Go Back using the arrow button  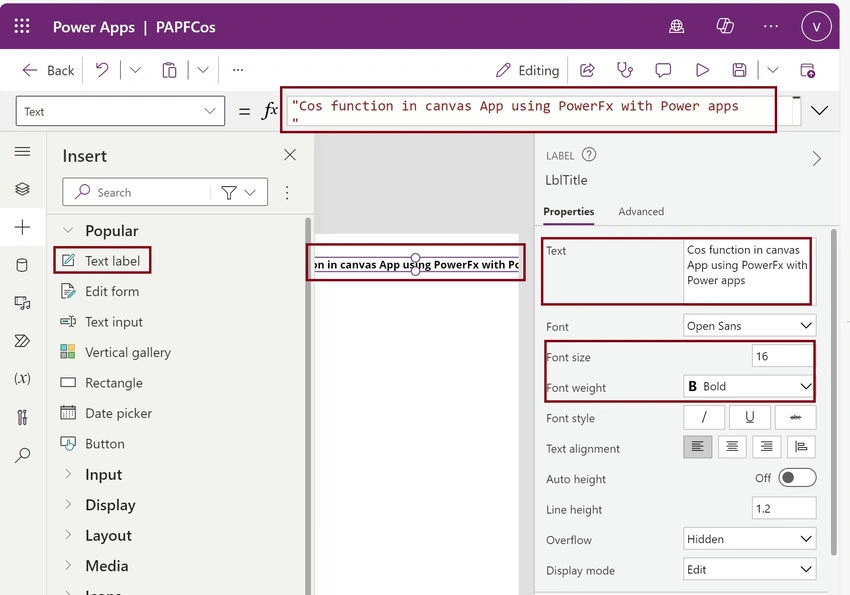[48, 70]
